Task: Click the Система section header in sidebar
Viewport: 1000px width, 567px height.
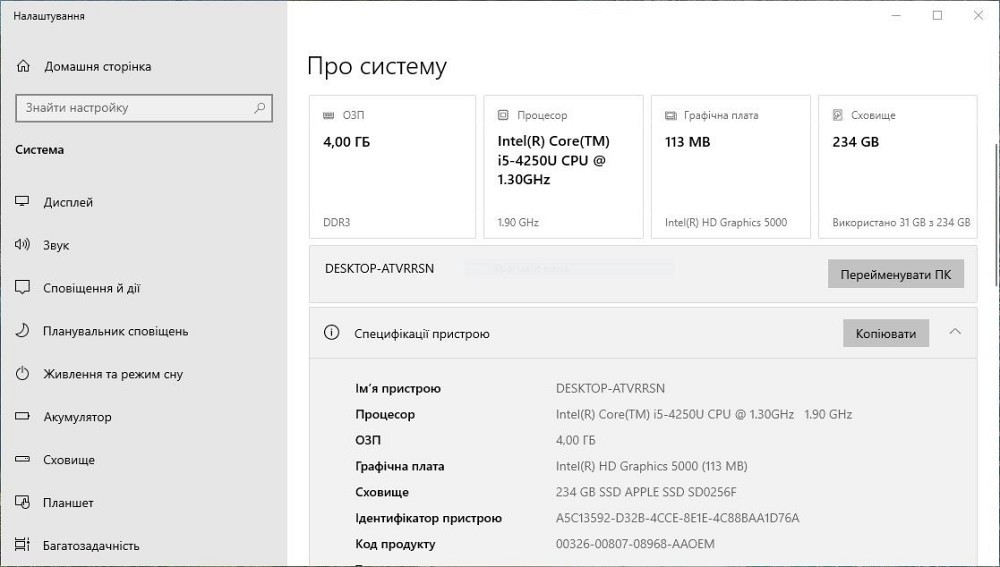Action: click(40, 150)
